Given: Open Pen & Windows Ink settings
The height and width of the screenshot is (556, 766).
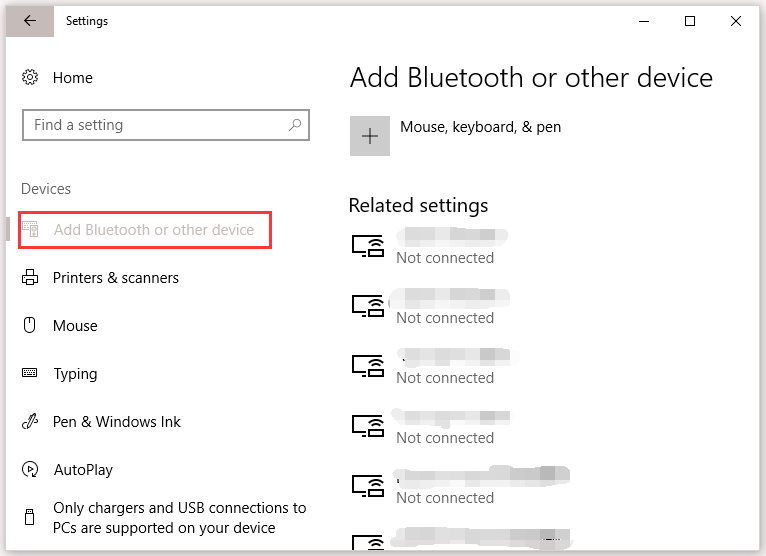Looking at the screenshot, I should click(x=117, y=422).
